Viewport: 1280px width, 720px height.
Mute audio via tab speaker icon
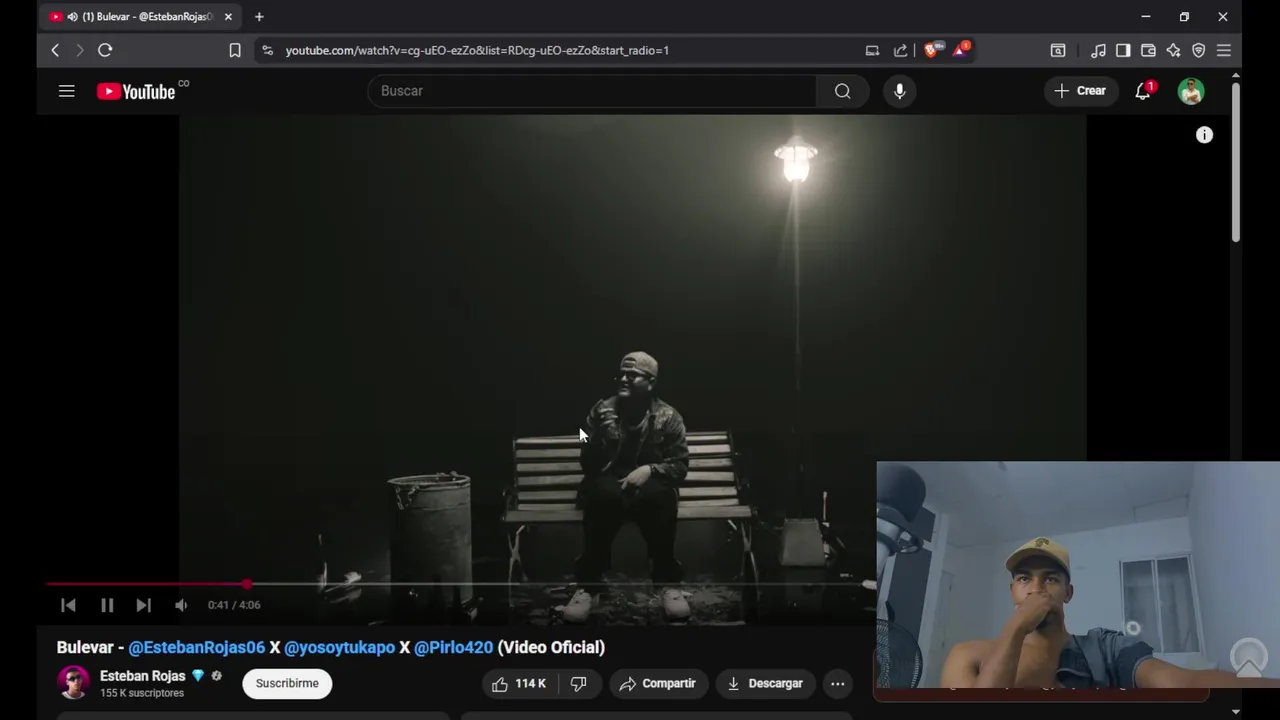(x=72, y=17)
